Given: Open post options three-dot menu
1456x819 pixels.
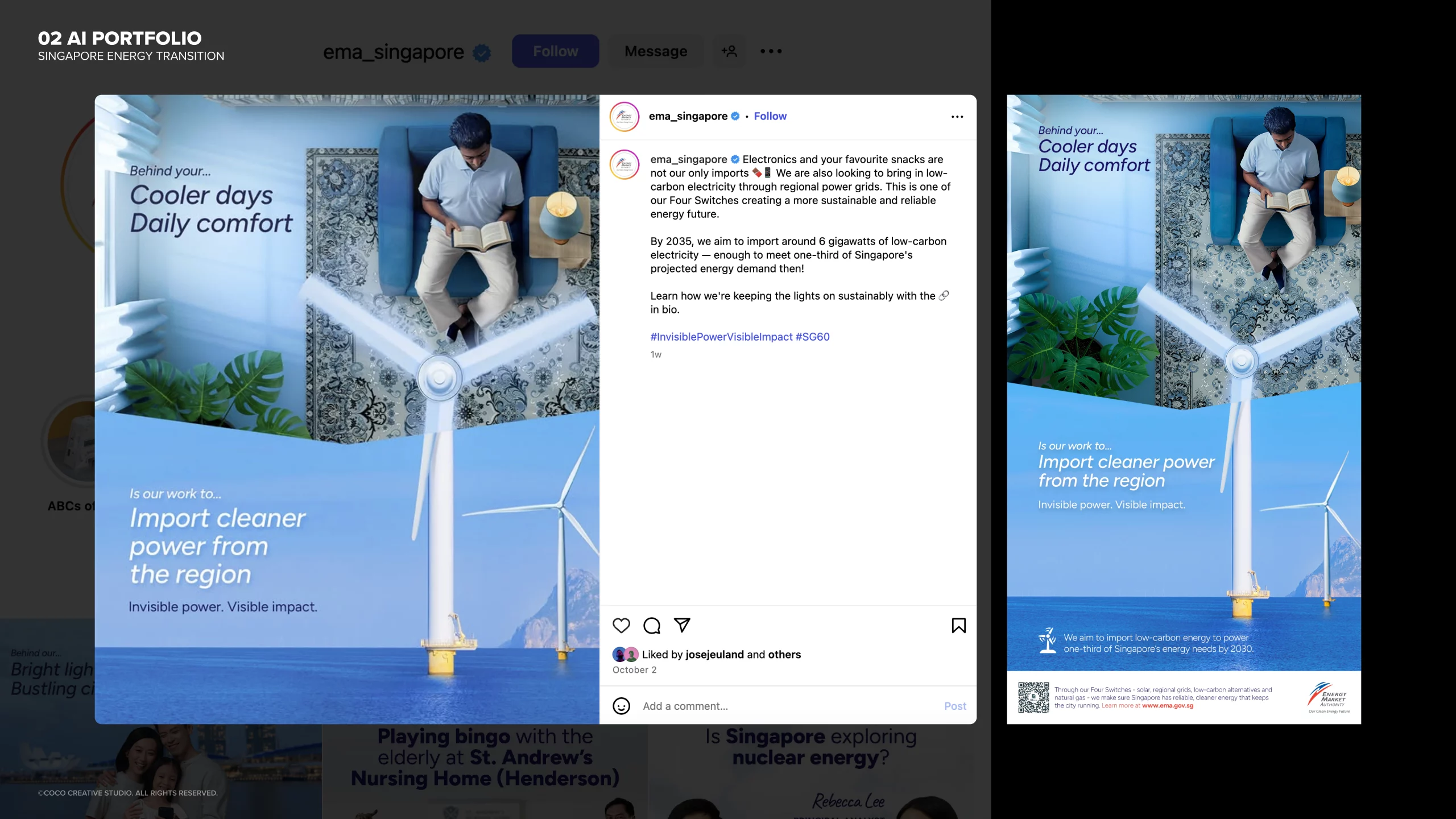Looking at the screenshot, I should (x=957, y=117).
